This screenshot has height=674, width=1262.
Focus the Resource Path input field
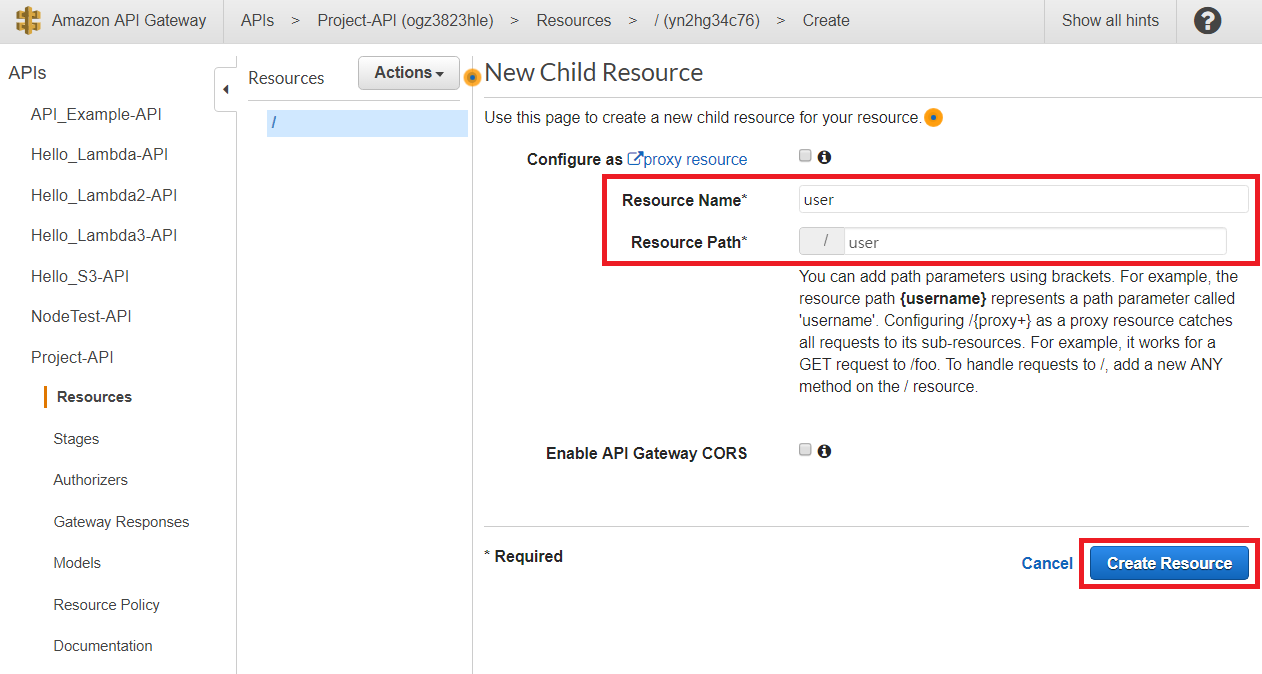[1035, 241]
